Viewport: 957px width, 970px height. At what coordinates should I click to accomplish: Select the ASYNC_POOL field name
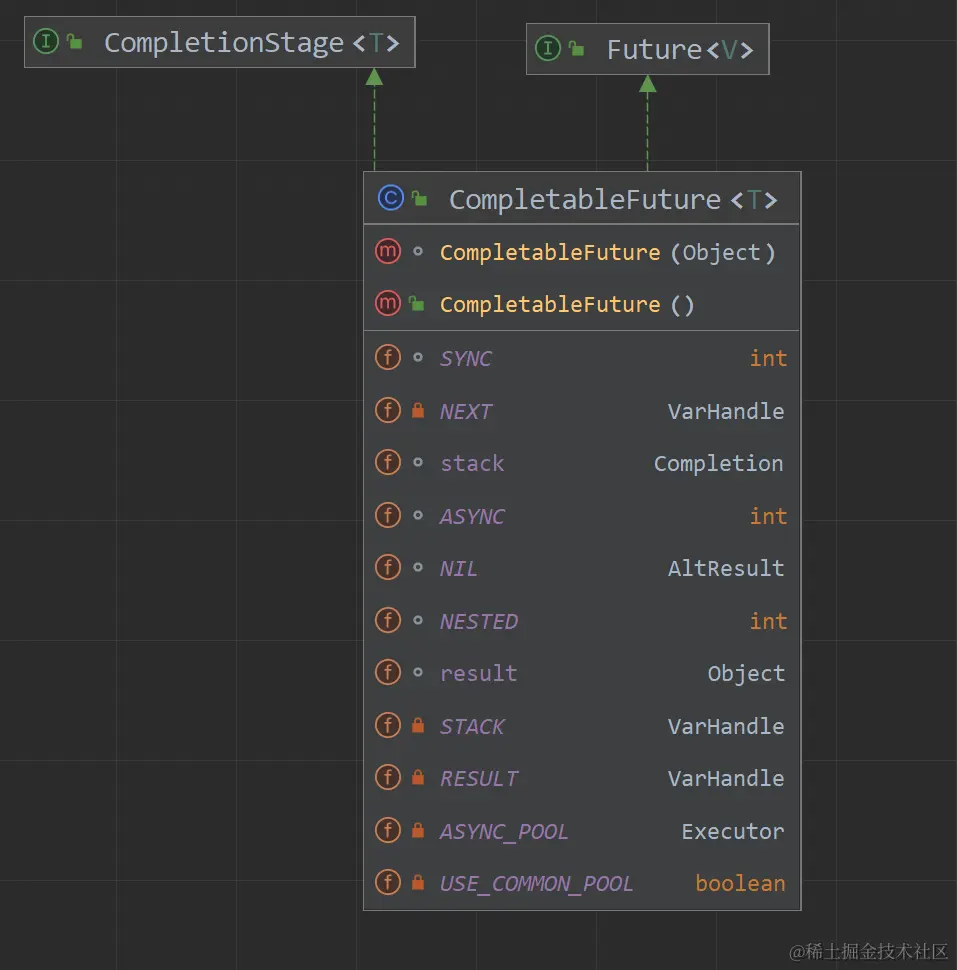(x=504, y=831)
